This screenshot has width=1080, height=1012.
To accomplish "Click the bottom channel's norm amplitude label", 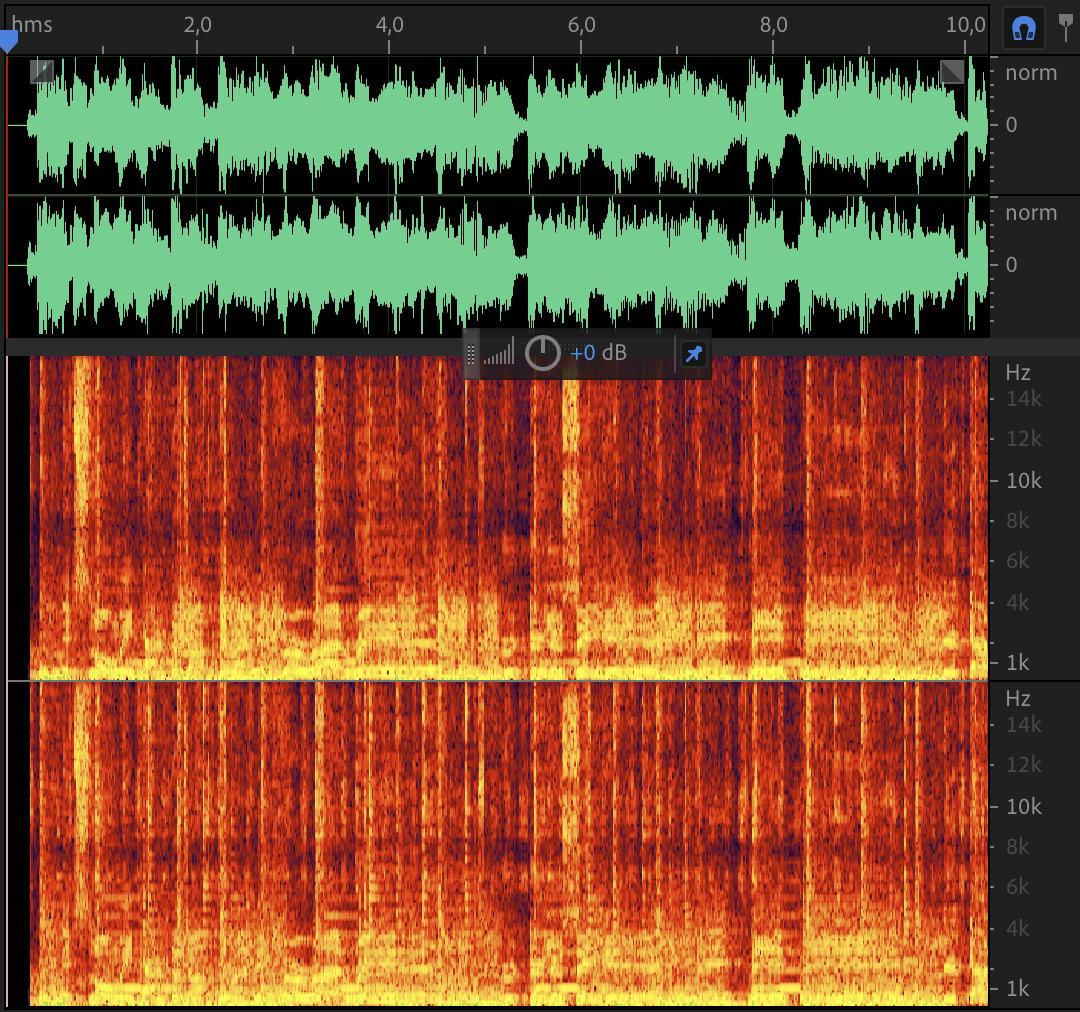I will [x=1031, y=213].
